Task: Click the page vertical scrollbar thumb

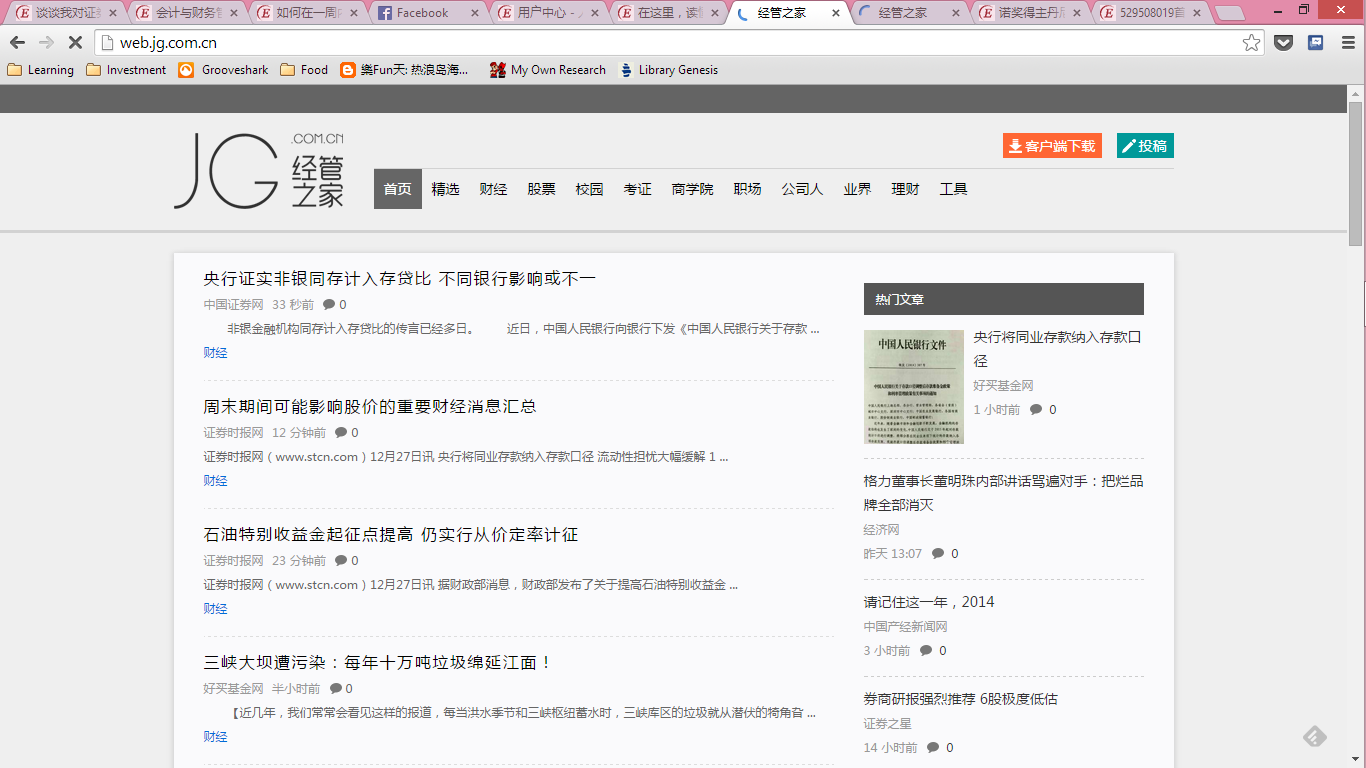Action: pyautogui.click(x=1355, y=172)
